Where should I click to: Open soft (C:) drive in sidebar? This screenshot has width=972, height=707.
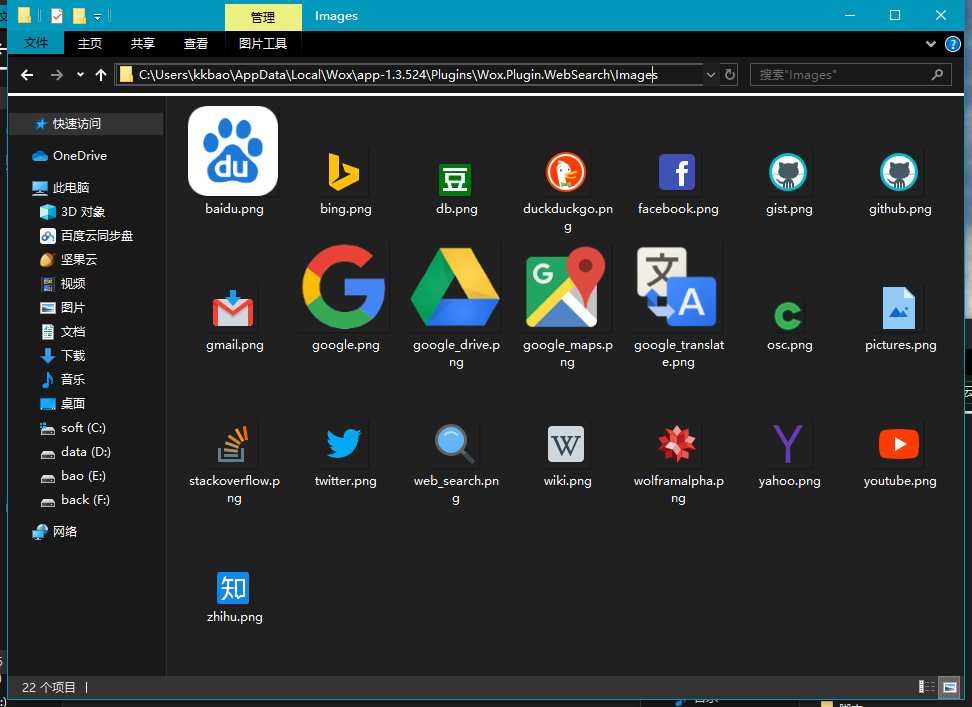(83, 428)
